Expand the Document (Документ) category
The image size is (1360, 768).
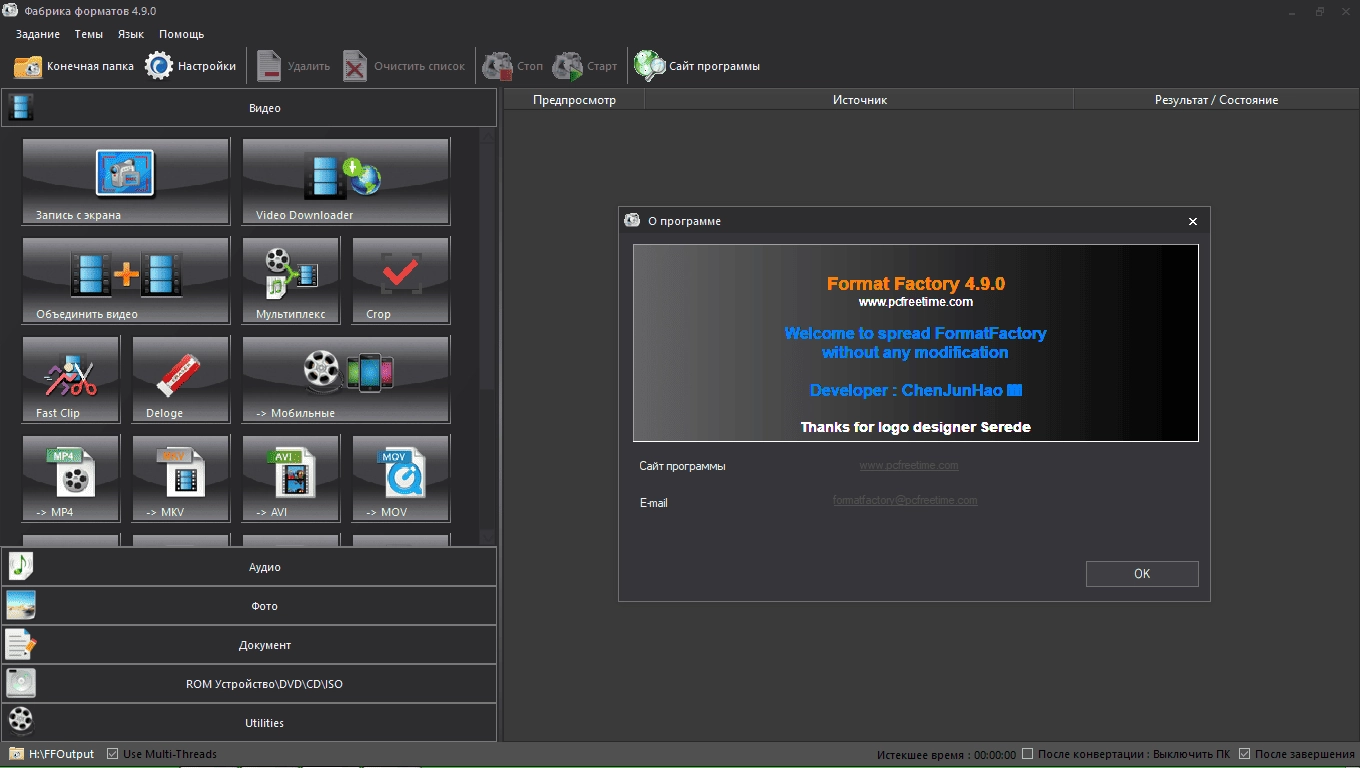(249, 645)
